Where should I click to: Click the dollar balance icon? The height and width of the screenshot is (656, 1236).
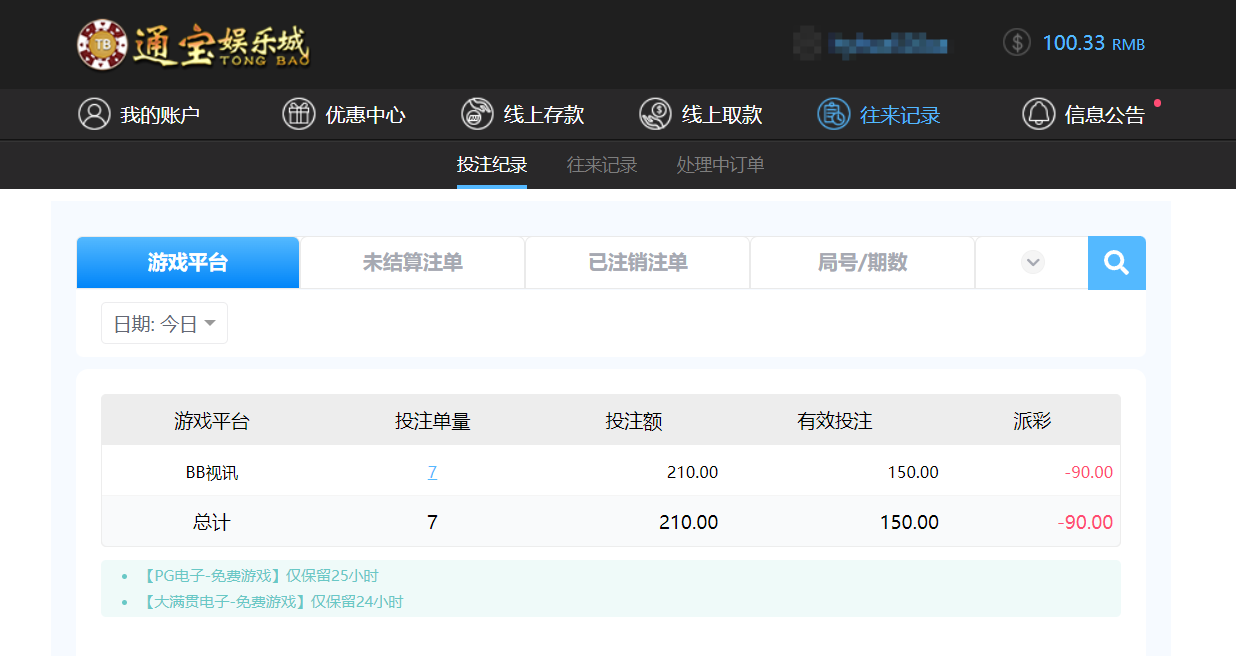(1016, 43)
